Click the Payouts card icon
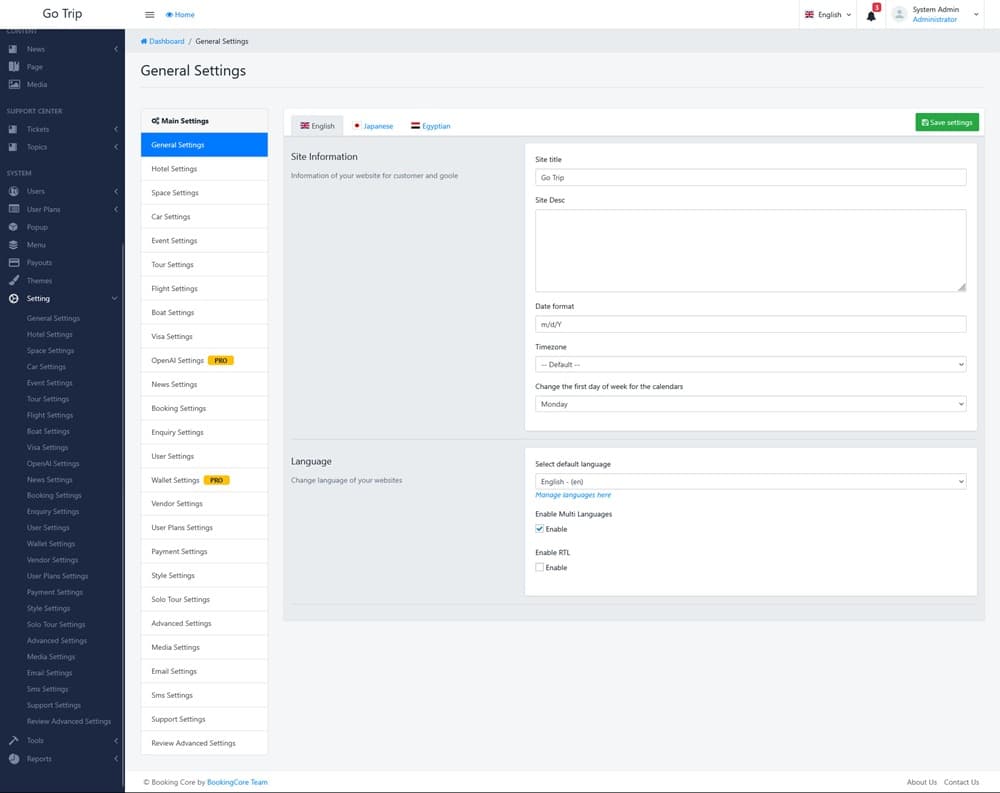The width and height of the screenshot is (1000, 793). pyautogui.click(x=14, y=263)
